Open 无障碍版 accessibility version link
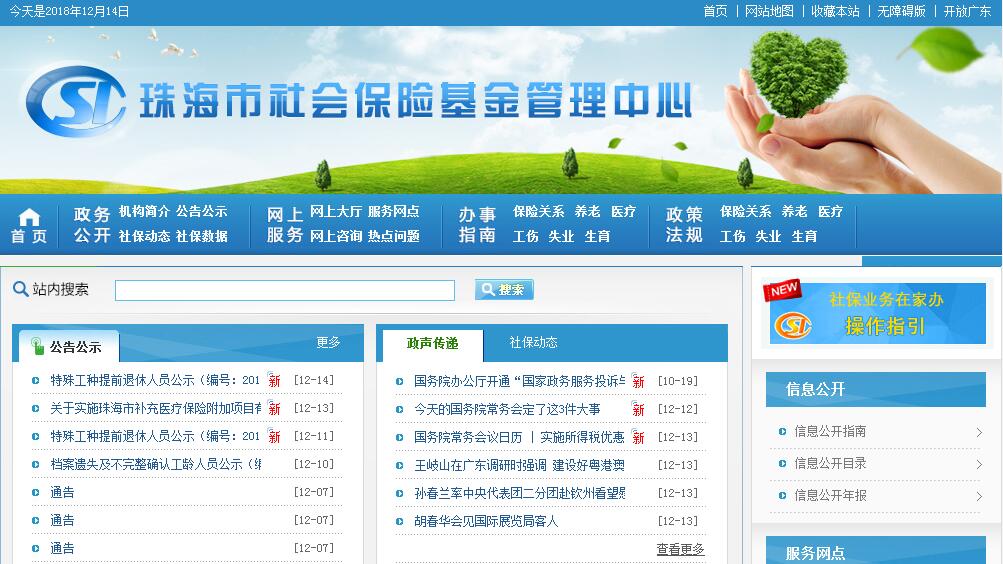The width and height of the screenshot is (1003, 564). 901,11
